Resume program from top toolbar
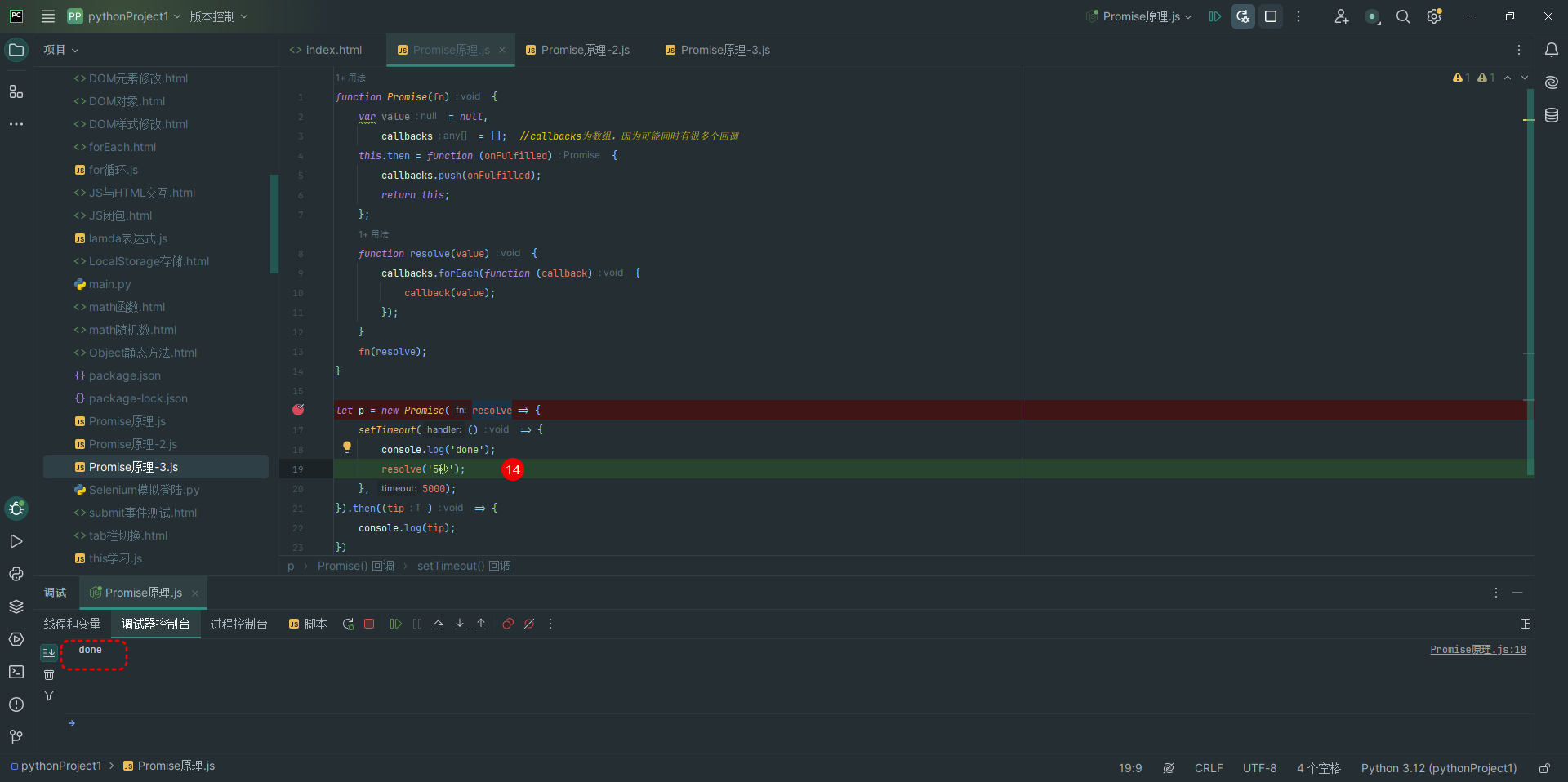Screen dimensions: 1568x782 click(1215, 16)
